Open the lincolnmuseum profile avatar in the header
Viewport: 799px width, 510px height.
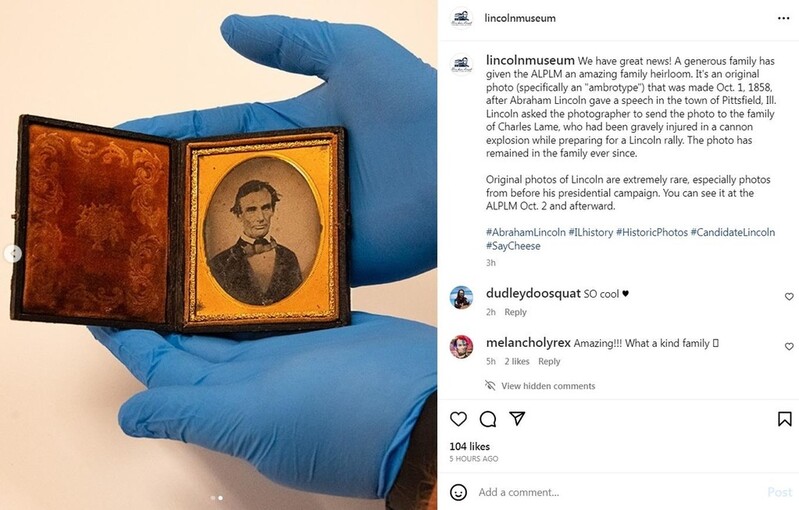point(462,18)
